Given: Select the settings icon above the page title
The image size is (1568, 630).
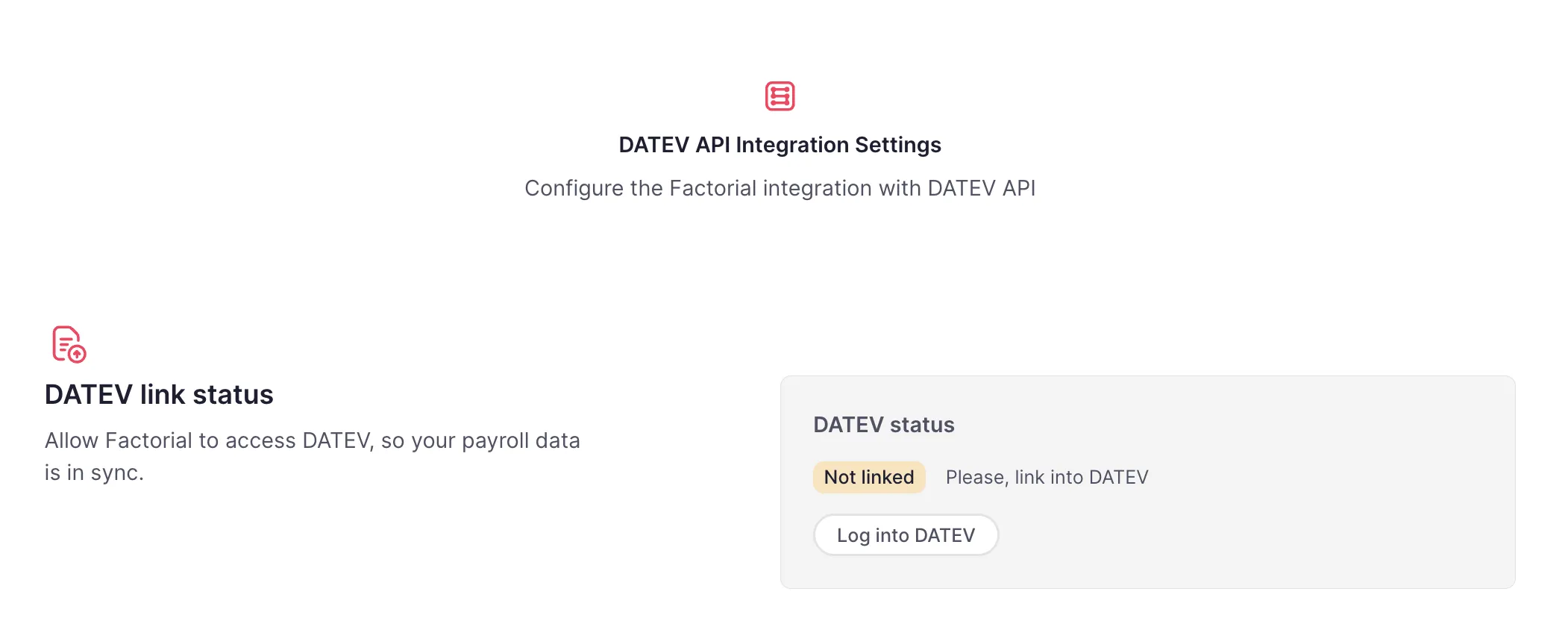Looking at the screenshot, I should click(x=780, y=96).
